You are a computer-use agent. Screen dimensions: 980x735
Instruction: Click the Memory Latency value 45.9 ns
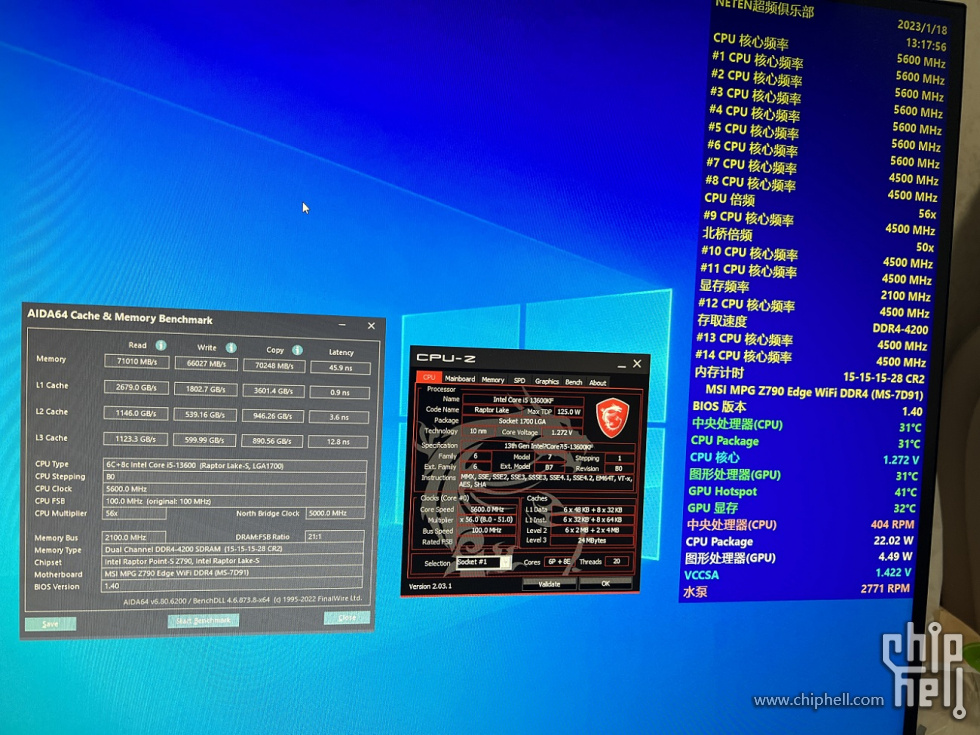[x=340, y=368]
